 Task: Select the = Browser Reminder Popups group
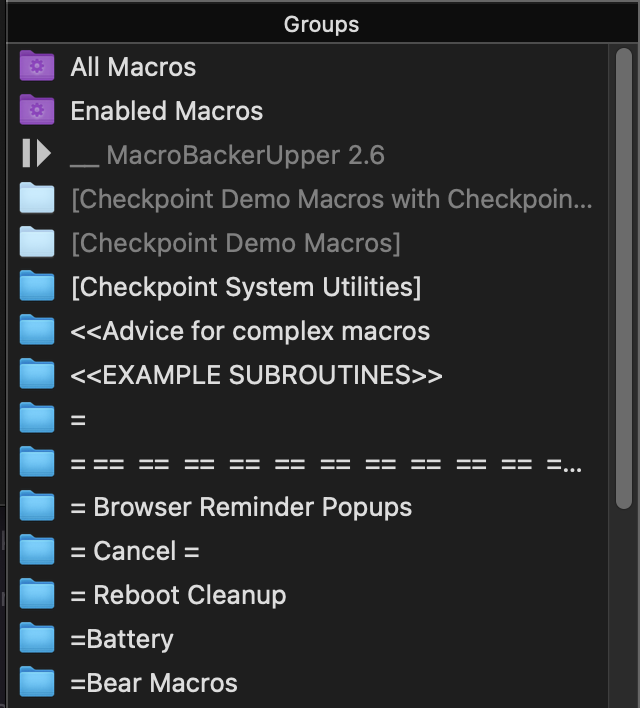308,507
